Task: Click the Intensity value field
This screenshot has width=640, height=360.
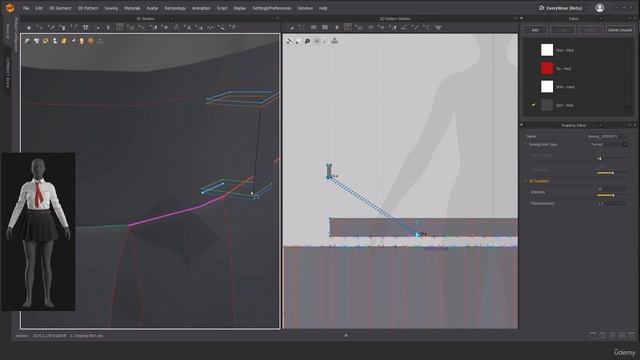Action: pos(611,189)
